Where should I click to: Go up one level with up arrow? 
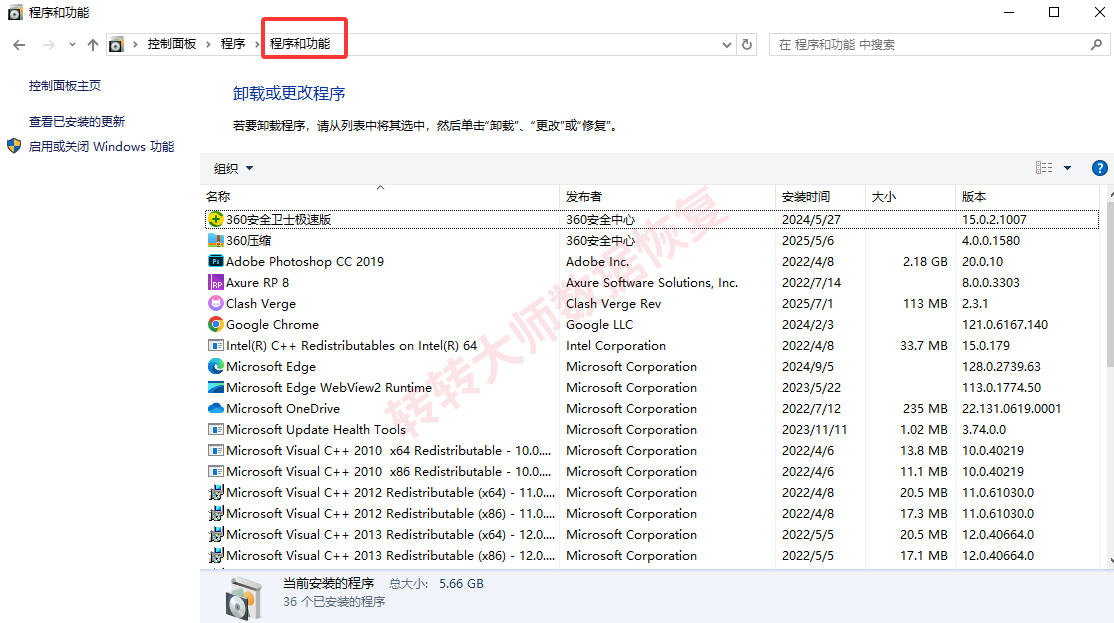pos(92,45)
